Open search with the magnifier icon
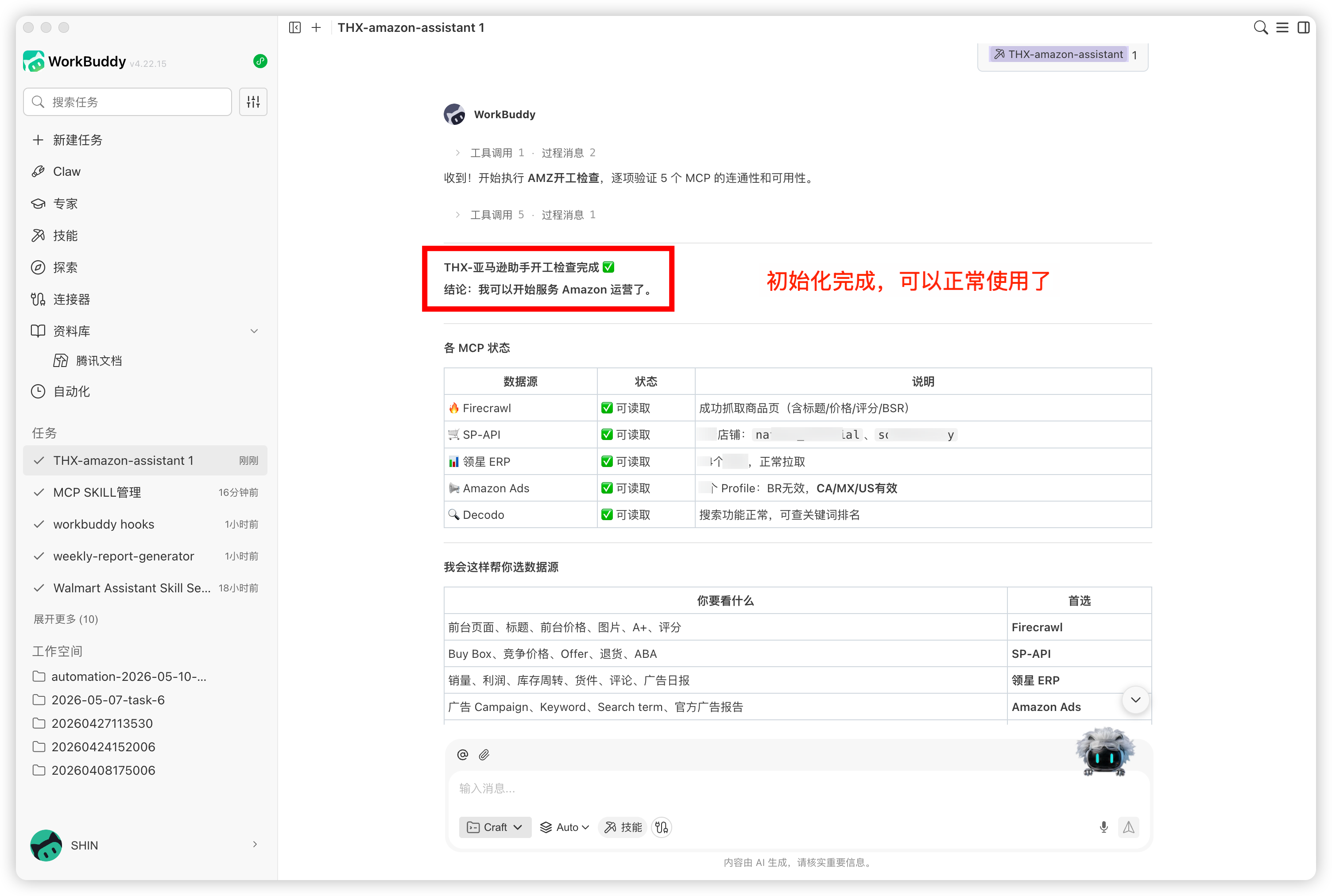This screenshot has width=1332, height=896. tap(1260, 27)
